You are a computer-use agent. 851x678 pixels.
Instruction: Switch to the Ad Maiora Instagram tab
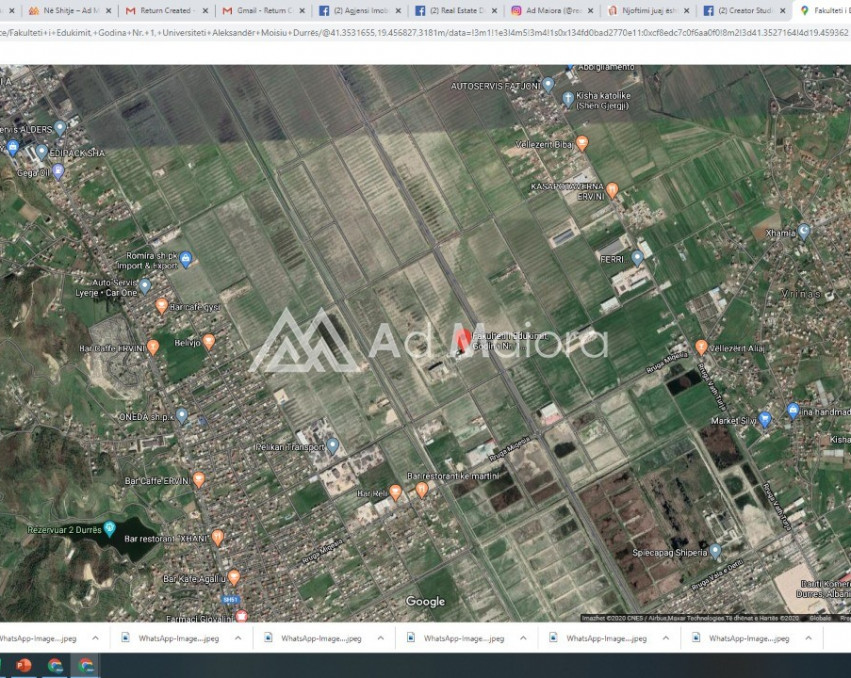[x=548, y=11]
